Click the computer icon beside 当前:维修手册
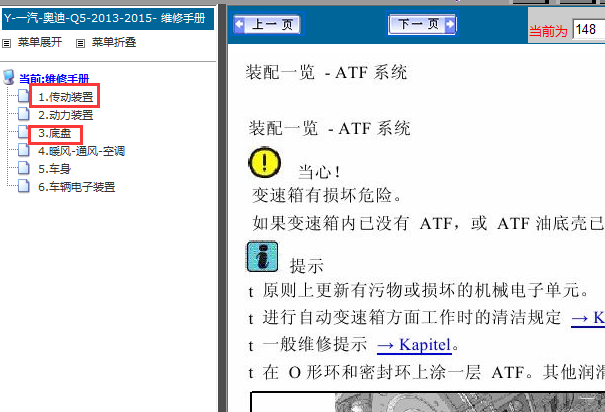The height and width of the screenshot is (412, 605). point(9,77)
